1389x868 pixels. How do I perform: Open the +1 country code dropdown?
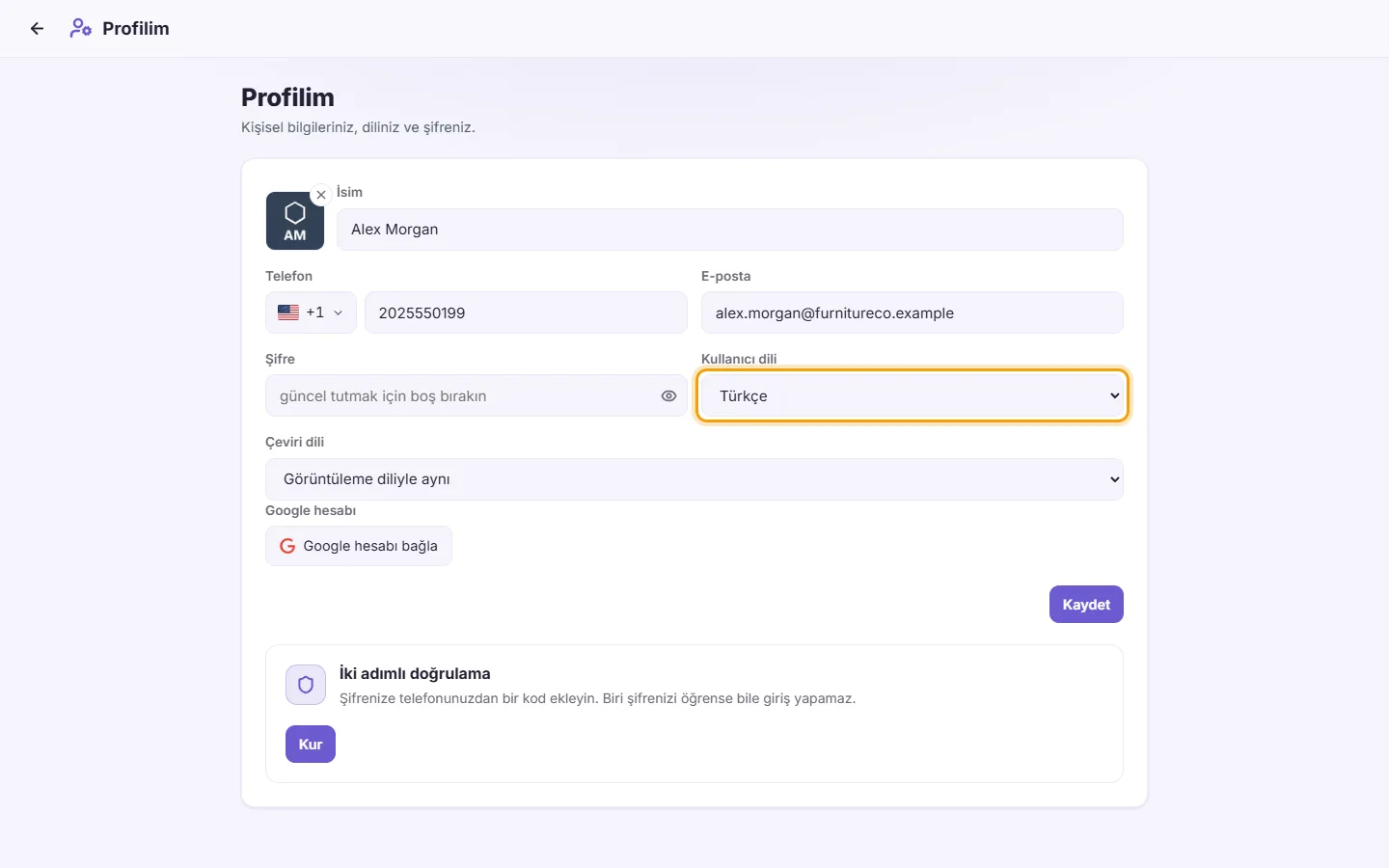pos(311,312)
